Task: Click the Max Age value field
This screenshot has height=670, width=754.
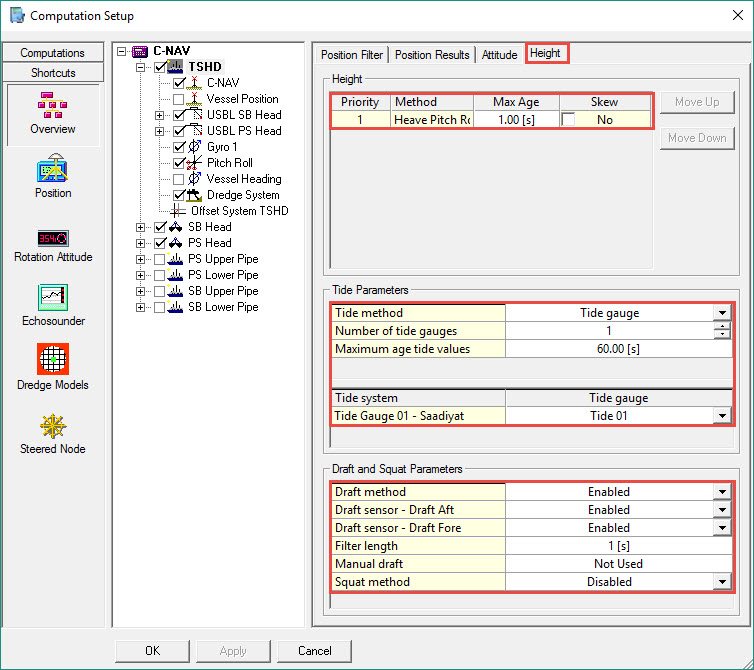Action: coord(516,119)
